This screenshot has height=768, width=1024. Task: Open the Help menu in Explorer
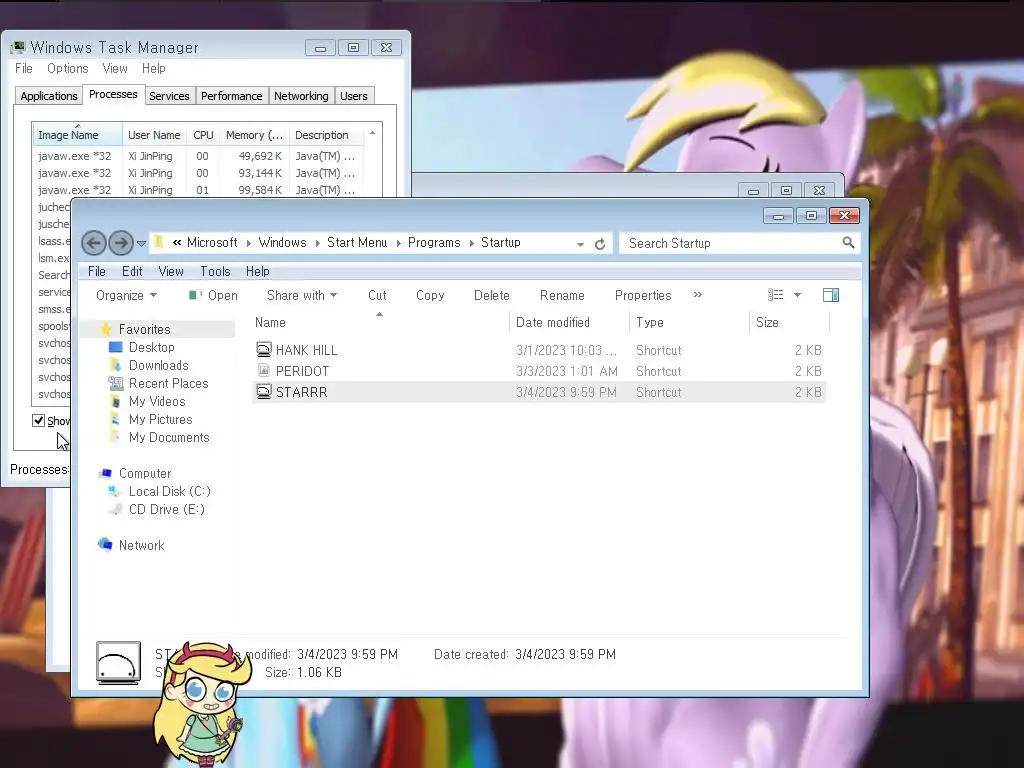coord(257,271)
